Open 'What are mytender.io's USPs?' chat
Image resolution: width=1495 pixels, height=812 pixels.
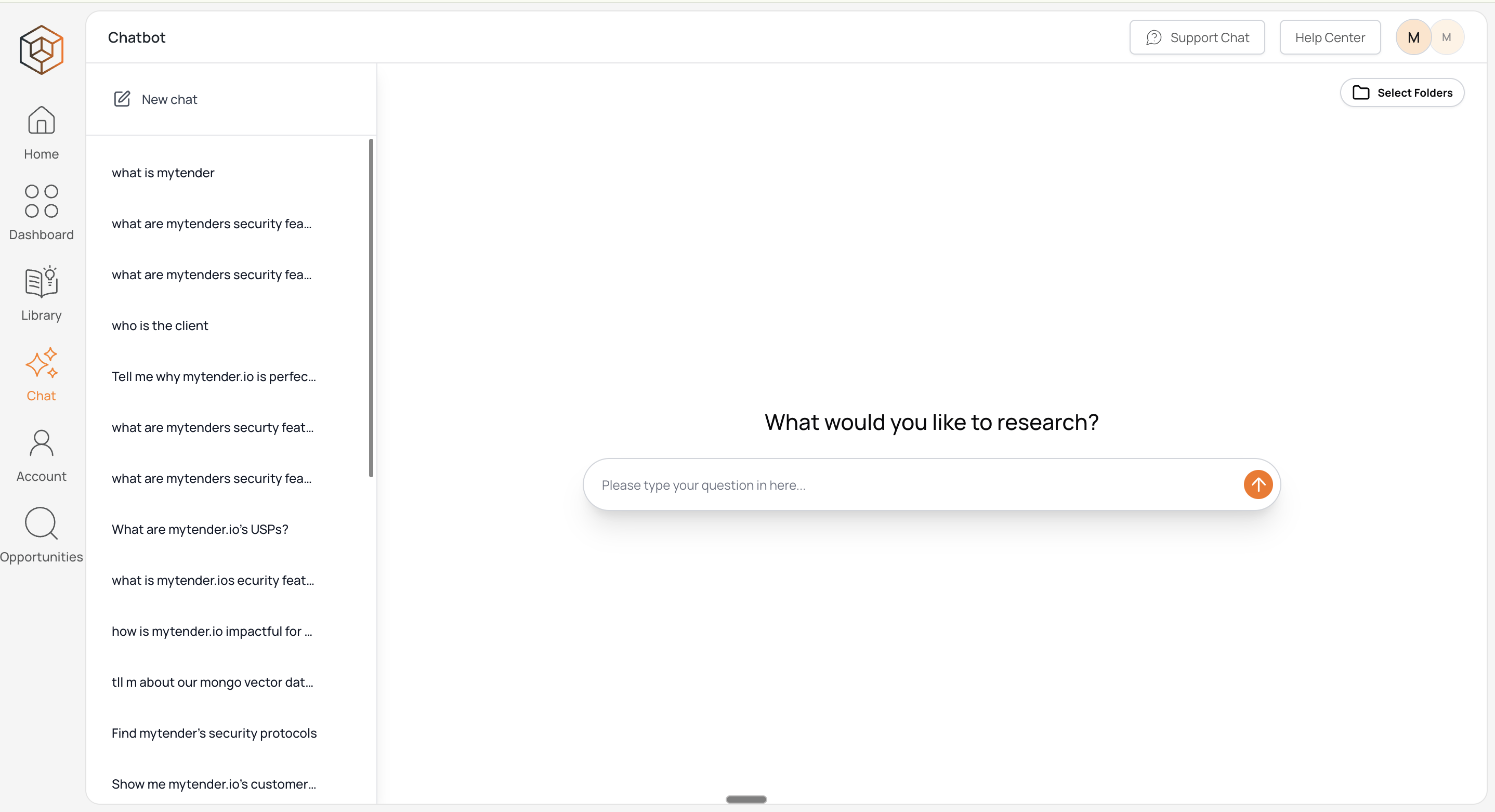(200, 529)
